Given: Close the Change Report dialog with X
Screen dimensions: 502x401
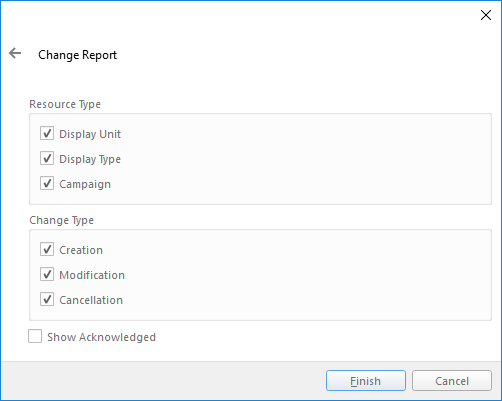Looking at the screenshot, I should [486, 15].
